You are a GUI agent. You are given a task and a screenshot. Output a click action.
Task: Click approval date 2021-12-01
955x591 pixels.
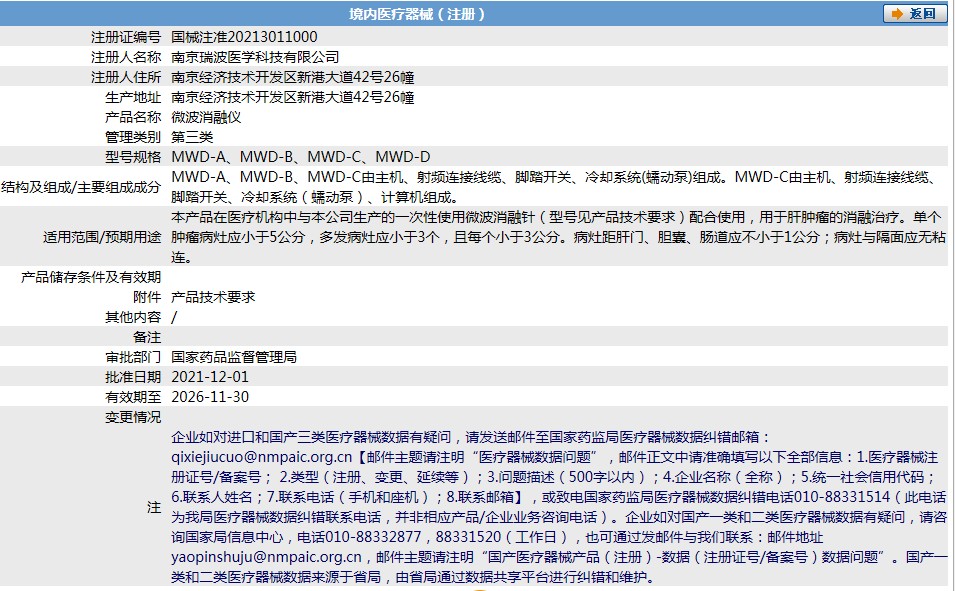point(210,377)
